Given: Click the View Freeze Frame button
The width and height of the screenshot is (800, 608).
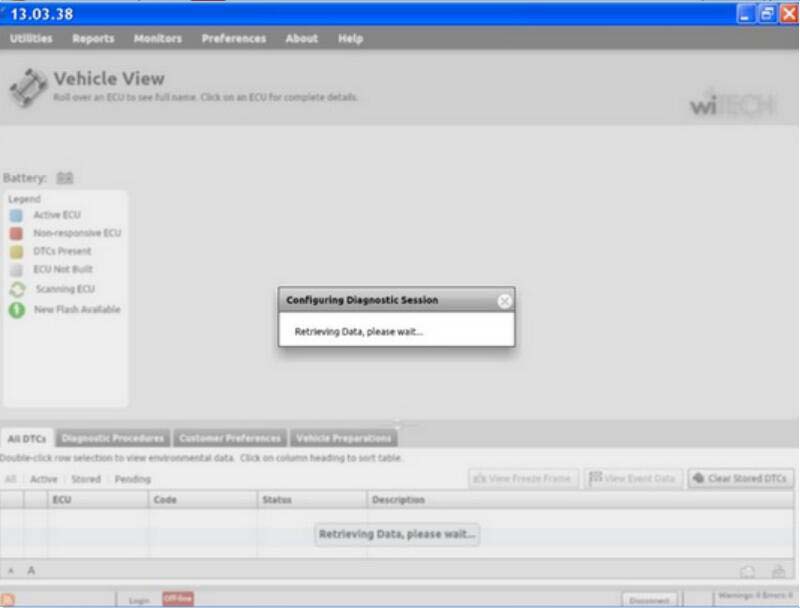Looking at the screenshot, I should 523,478.
